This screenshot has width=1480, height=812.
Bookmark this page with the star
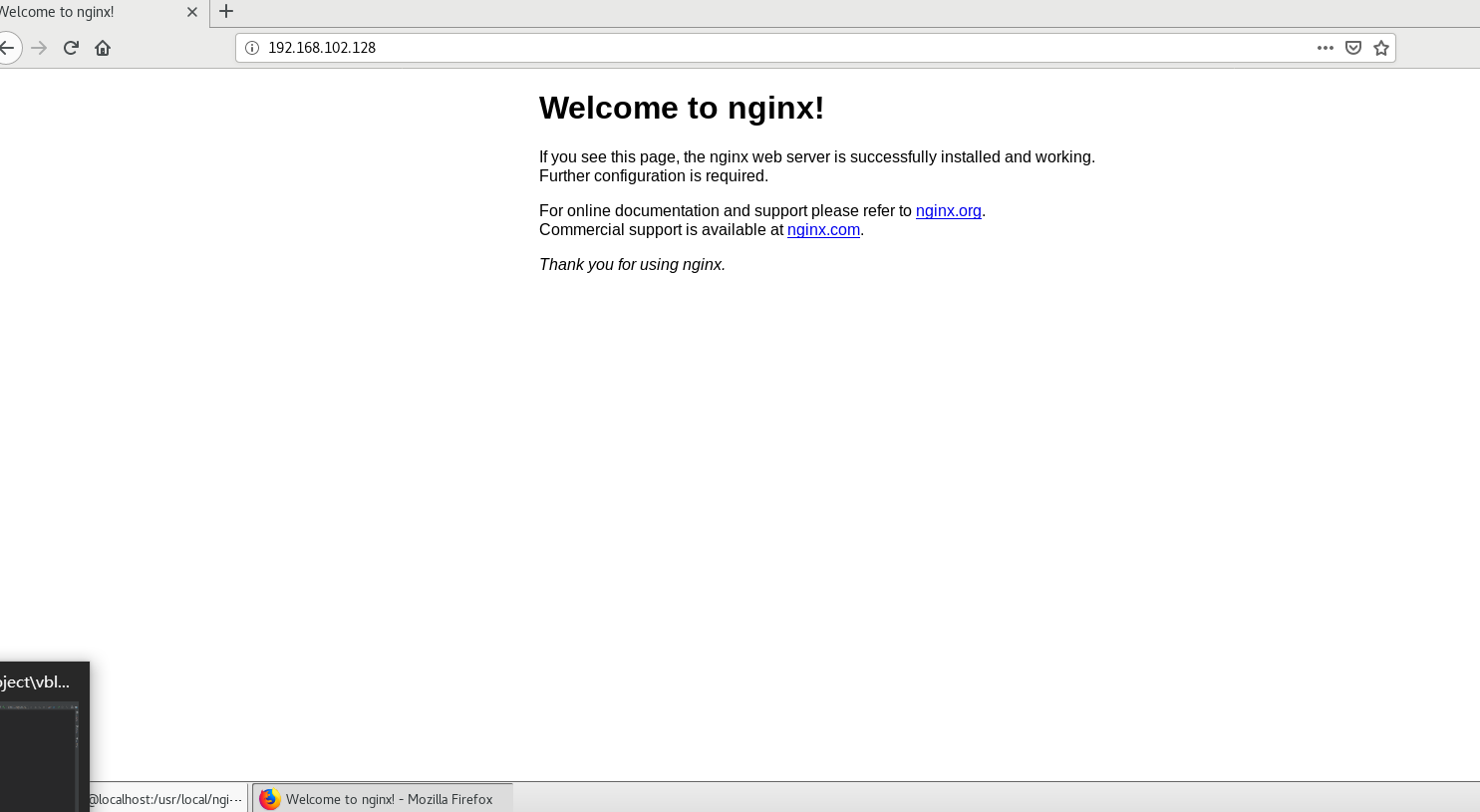pos(1381,48)
